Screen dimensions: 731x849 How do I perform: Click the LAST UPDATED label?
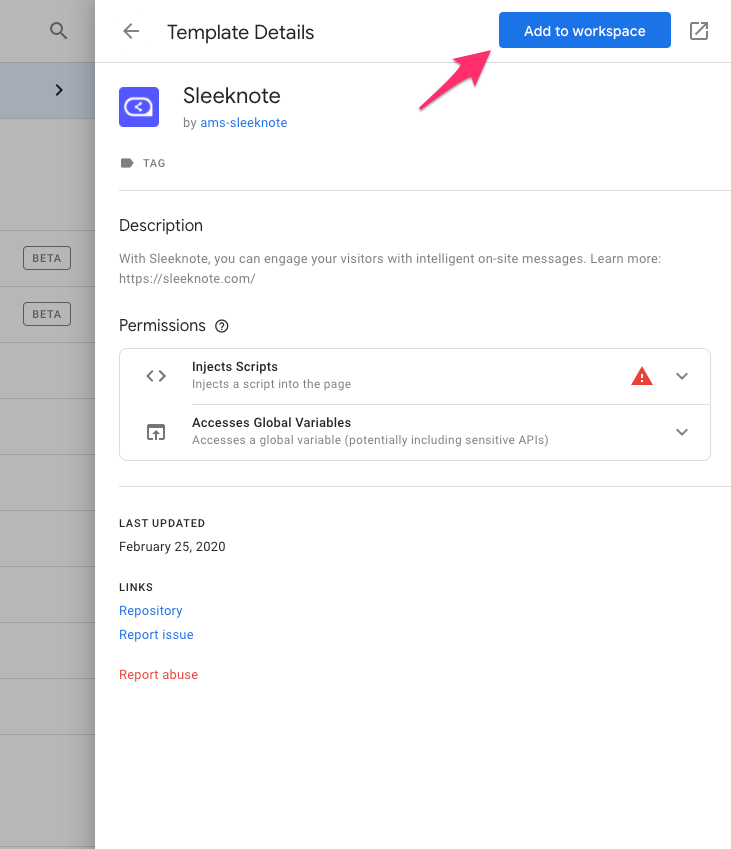[x=162, y=524]
